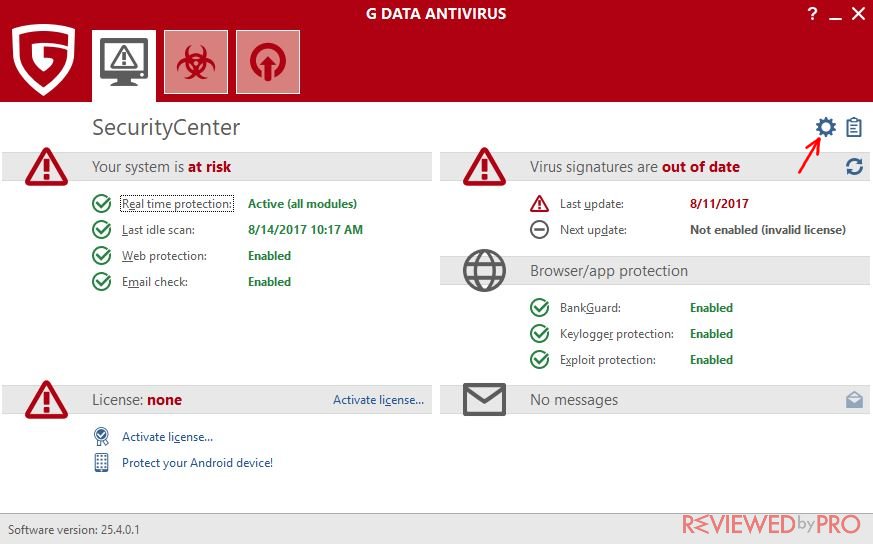This screenshot has width=873, height=544.
Task: Click Activate license link in License header
Action: point(379,400)
